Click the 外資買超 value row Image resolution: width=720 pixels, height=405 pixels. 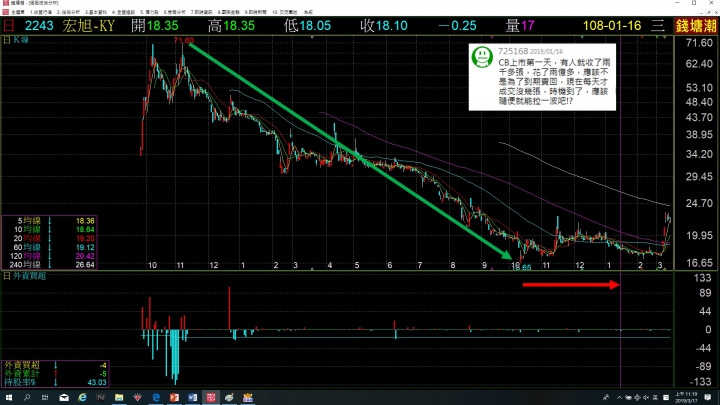(x=55, y=366)
